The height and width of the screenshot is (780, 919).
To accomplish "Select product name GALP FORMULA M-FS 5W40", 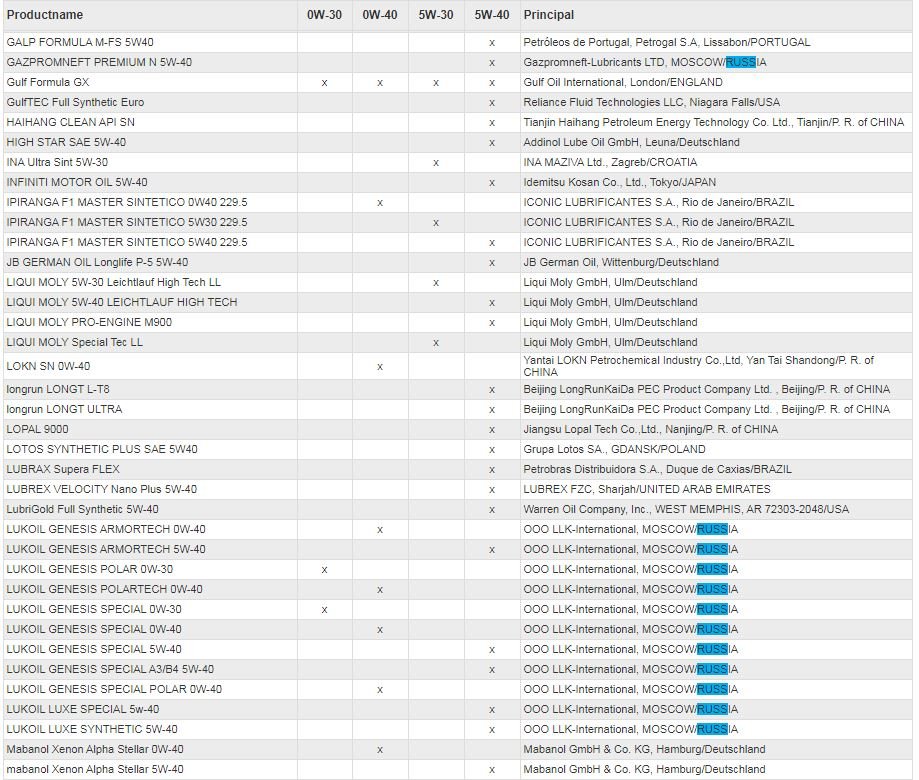I will [x=80, y=42].
